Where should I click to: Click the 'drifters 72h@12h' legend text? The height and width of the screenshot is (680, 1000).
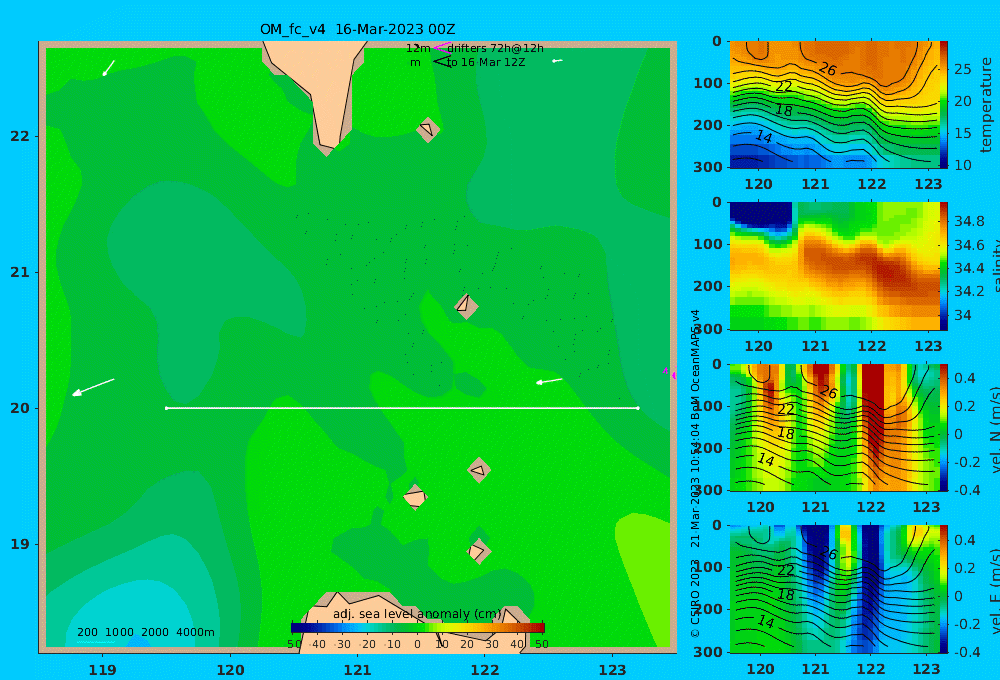tap(495, 48)
